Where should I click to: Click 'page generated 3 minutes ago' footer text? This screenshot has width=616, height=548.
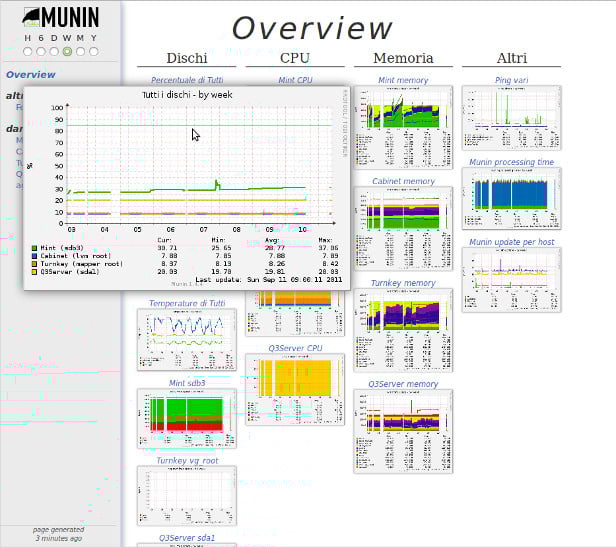point(59,534)
